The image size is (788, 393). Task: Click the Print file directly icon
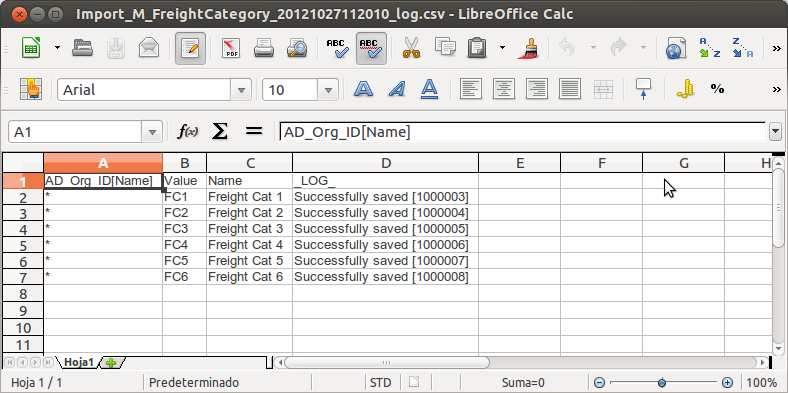(263, 48)
